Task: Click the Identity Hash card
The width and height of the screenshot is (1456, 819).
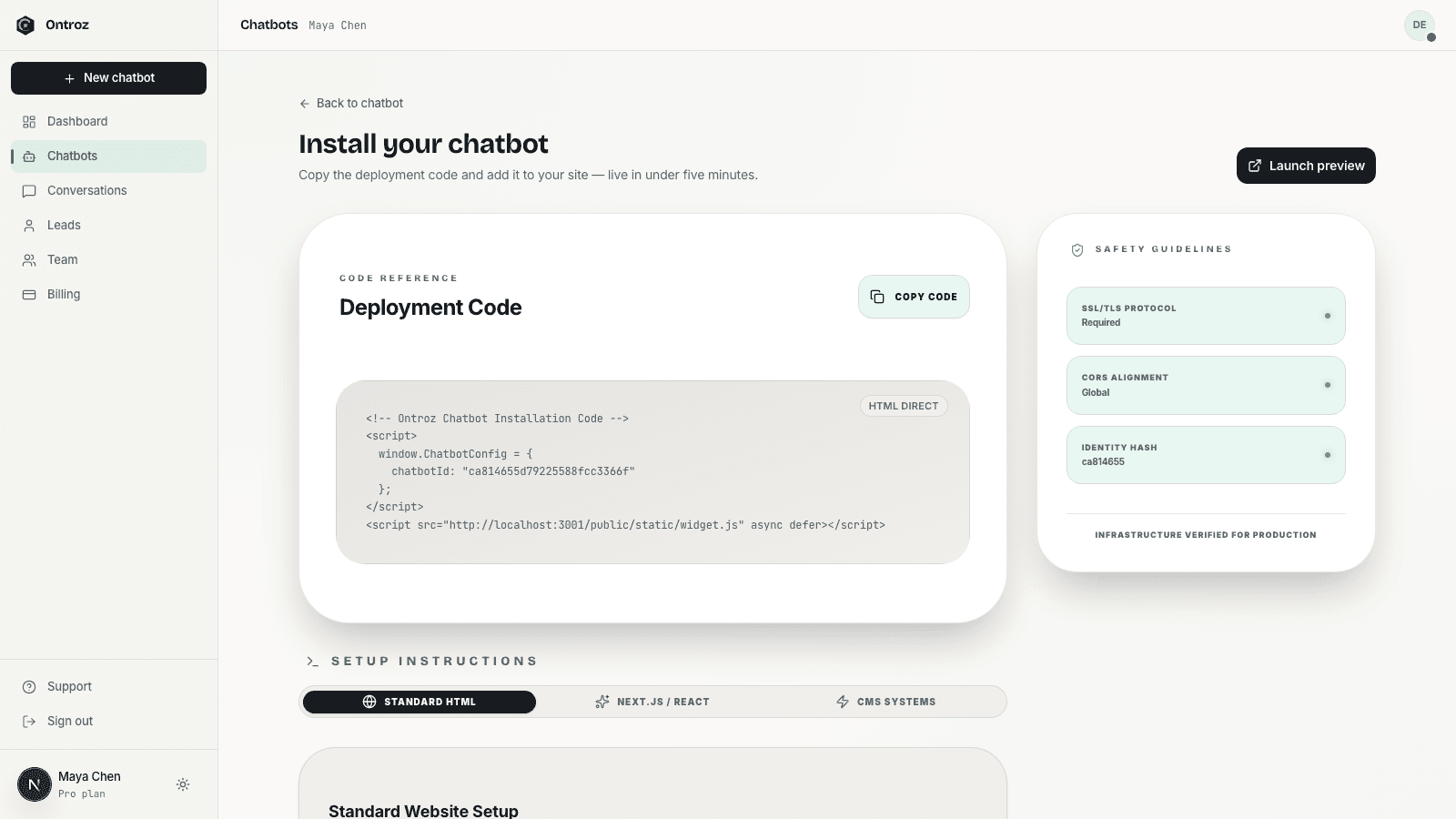Action: tap(1206, 455)
